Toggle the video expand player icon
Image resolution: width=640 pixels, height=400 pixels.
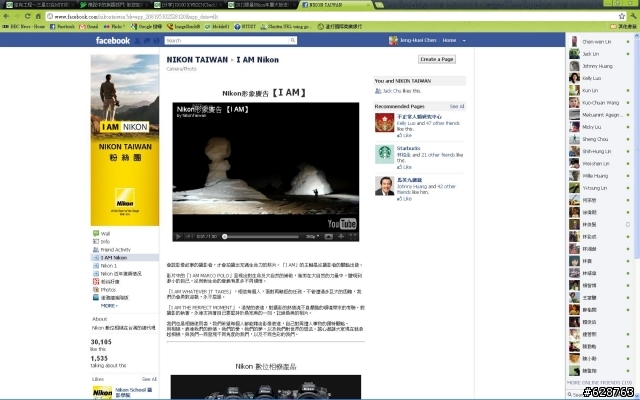[329, 236]
